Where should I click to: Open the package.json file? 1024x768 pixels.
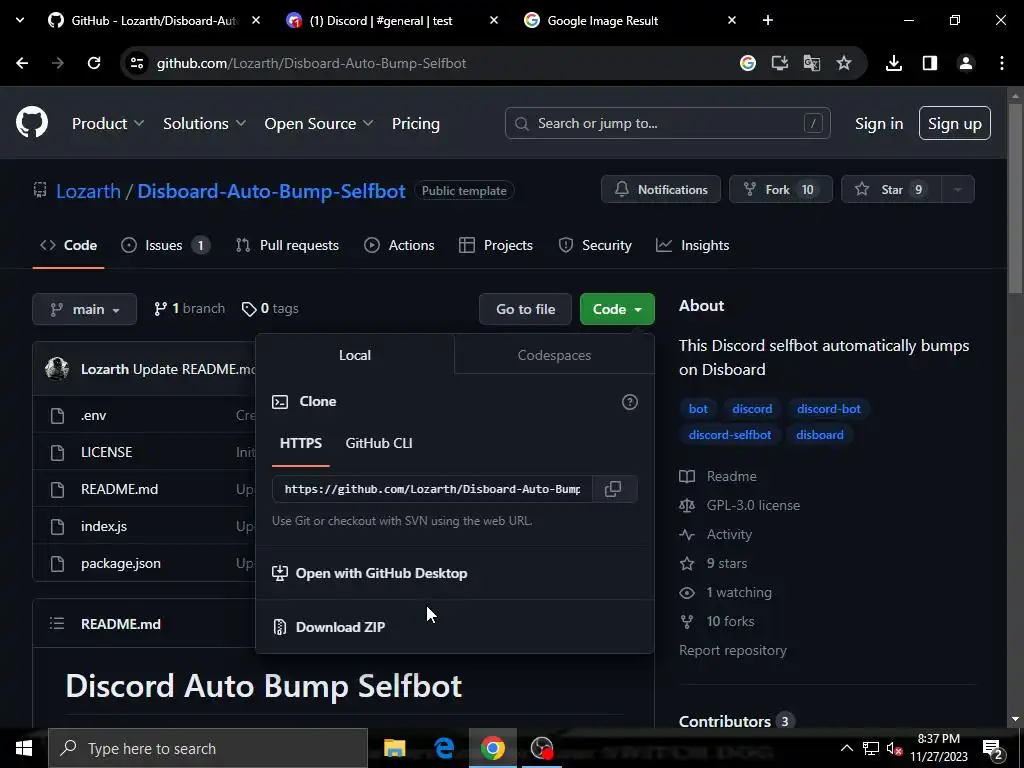[121, 563]
